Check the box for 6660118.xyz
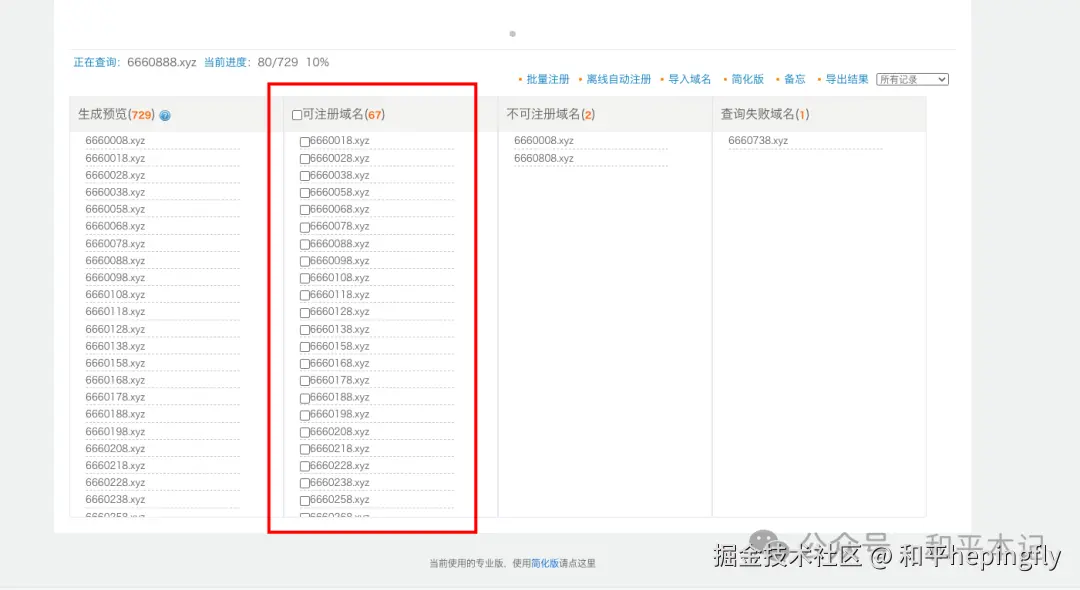The width and height of the screenshot is (1080, 590). [304, 295]
